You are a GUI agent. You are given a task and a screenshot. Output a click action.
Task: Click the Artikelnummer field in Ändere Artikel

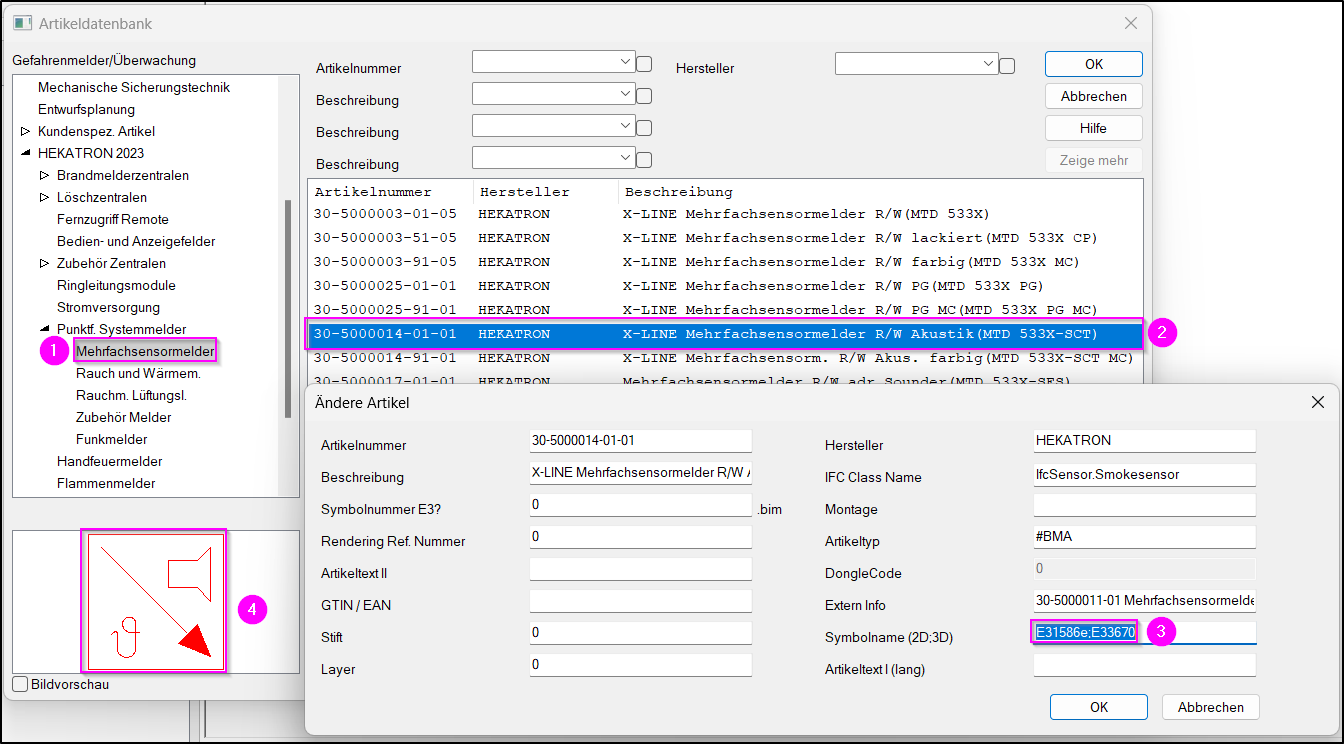640,441
